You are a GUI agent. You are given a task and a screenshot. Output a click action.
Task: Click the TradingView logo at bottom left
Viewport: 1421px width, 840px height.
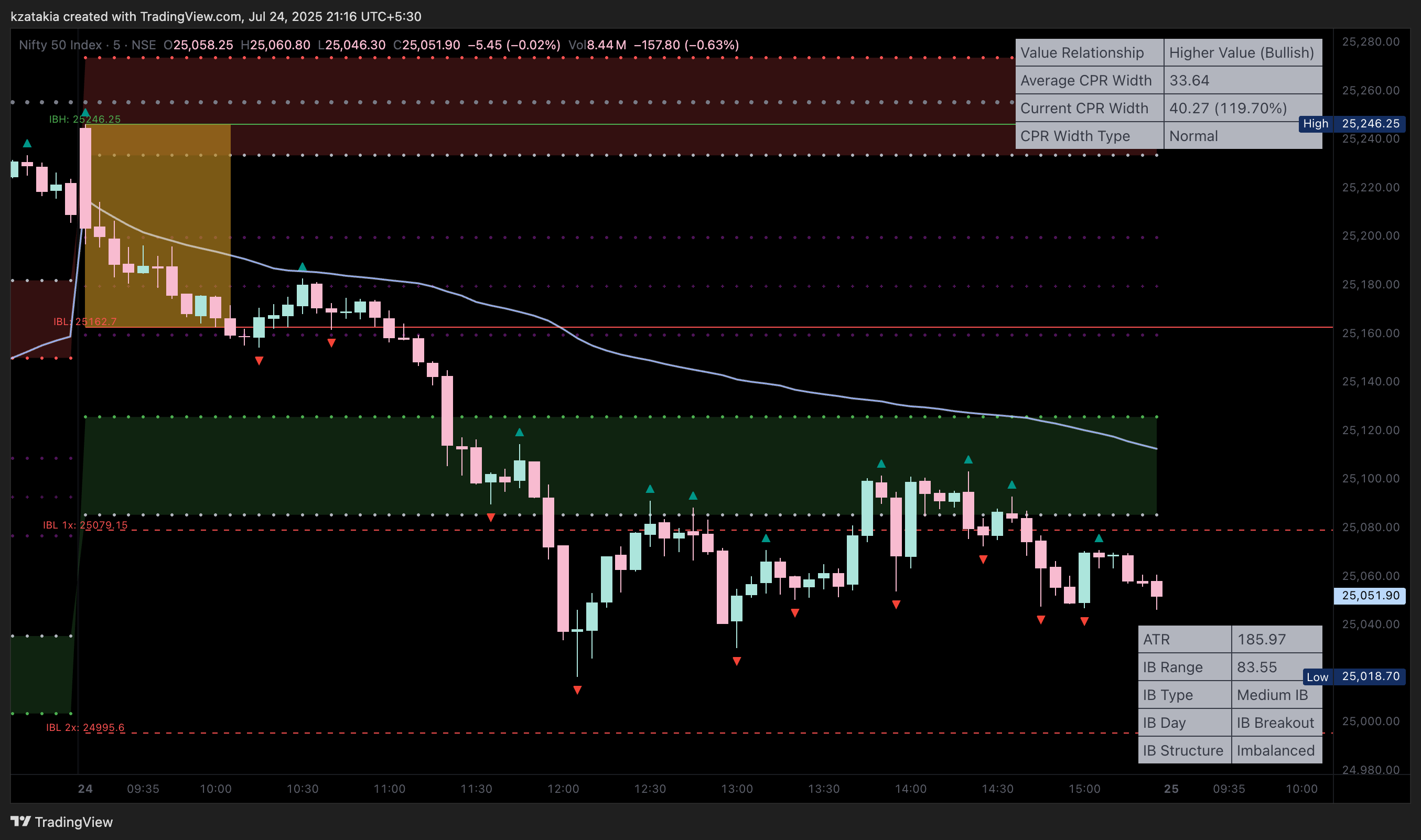pyautogui.click(x=61, y=822)
